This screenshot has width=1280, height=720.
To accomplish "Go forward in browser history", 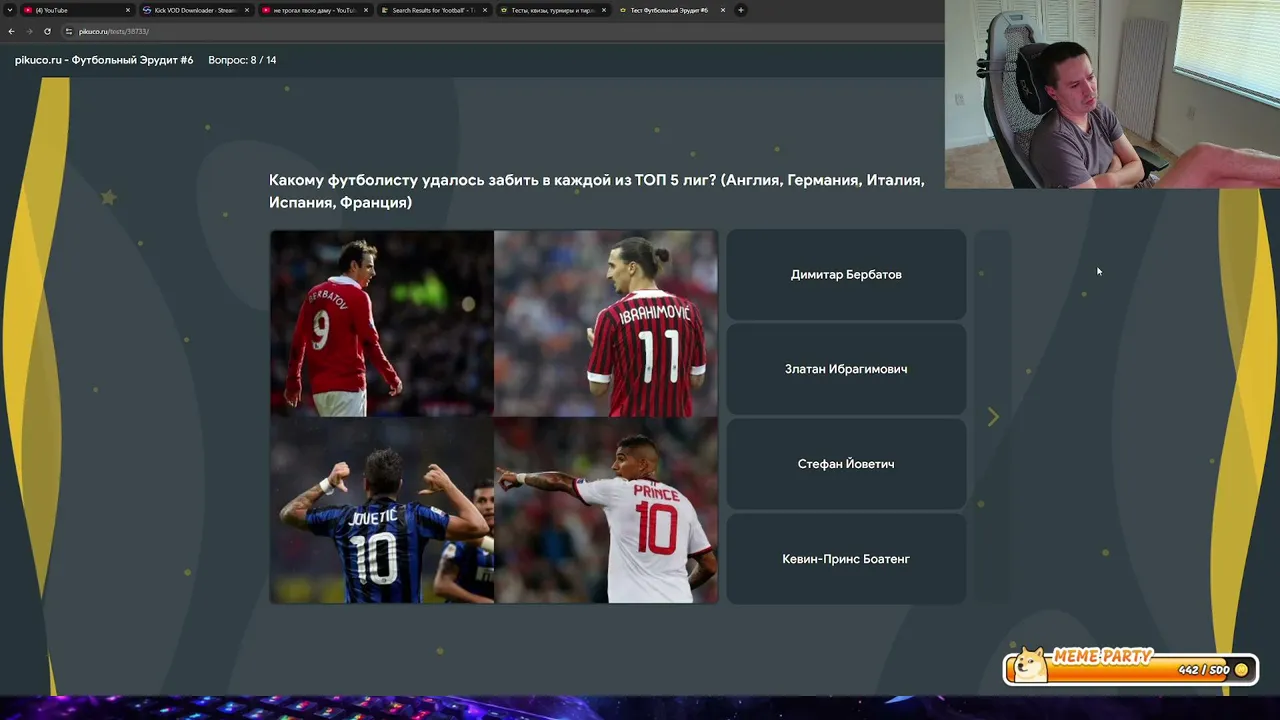I will pyautogui.click(x=29, y=31).
